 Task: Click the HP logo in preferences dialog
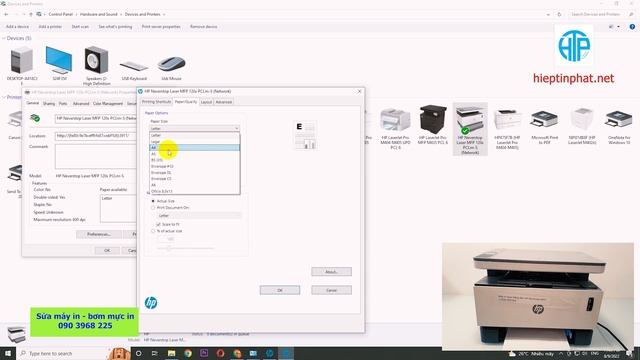tap(151, 302)
